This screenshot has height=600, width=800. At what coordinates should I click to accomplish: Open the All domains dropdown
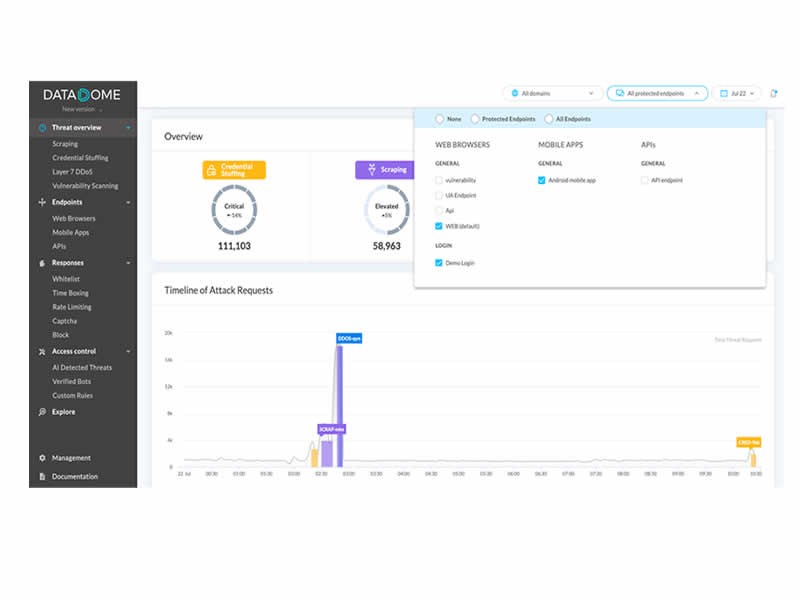(x=551, y=93)
